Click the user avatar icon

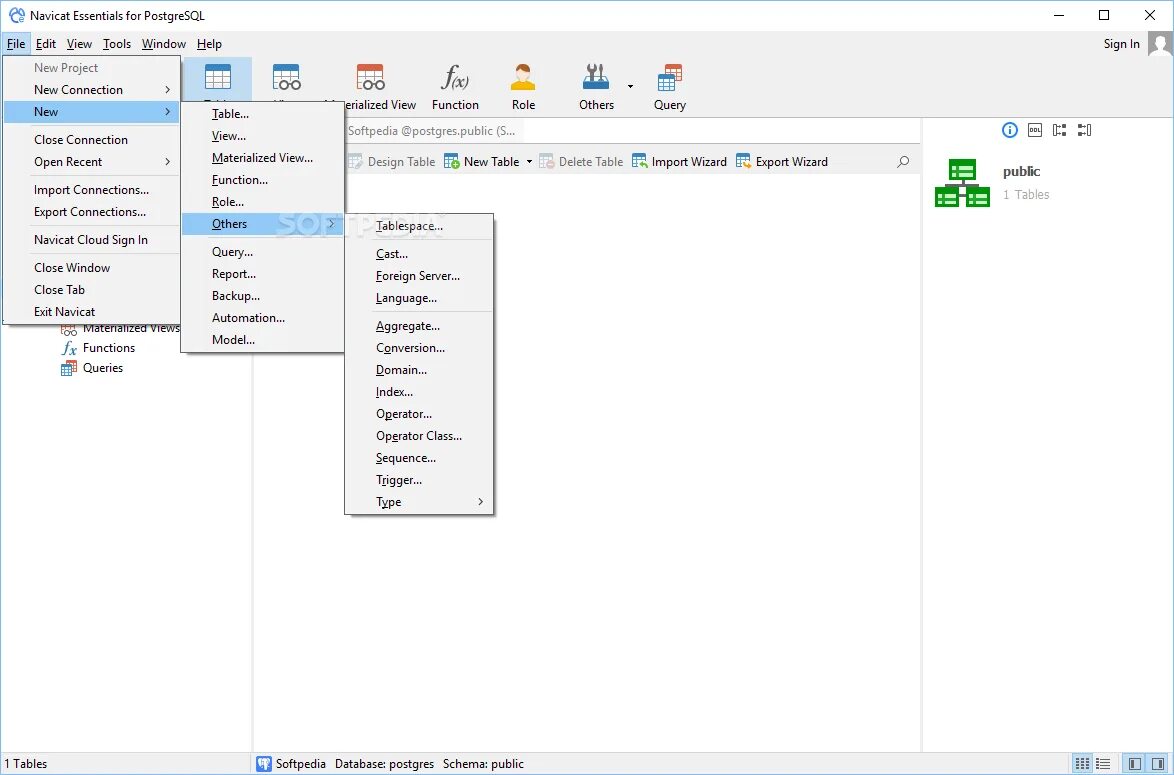click(x=1160, y=44)
